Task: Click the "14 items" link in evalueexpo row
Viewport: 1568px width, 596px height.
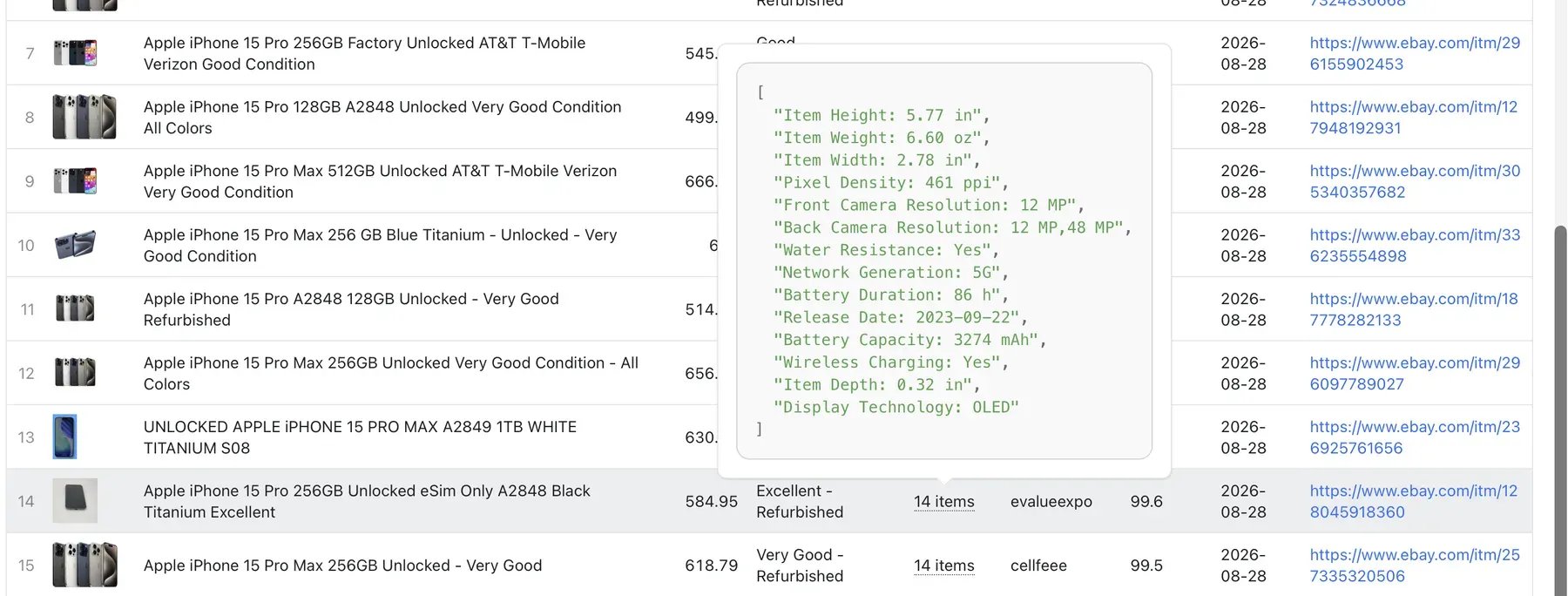Action: (x=944, y=502)
